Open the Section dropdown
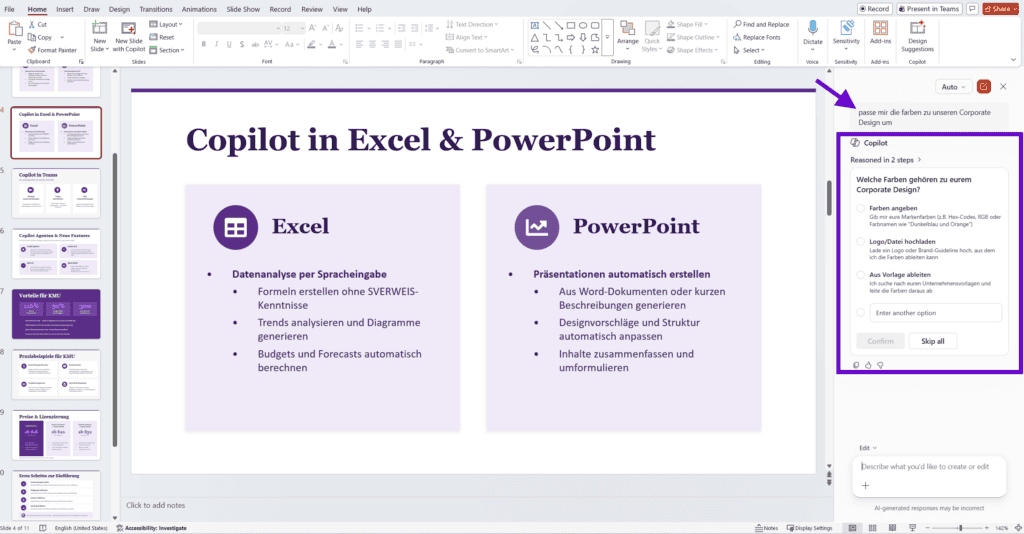The width and height of the screenshot is (1024, 534). pos(167,50)
